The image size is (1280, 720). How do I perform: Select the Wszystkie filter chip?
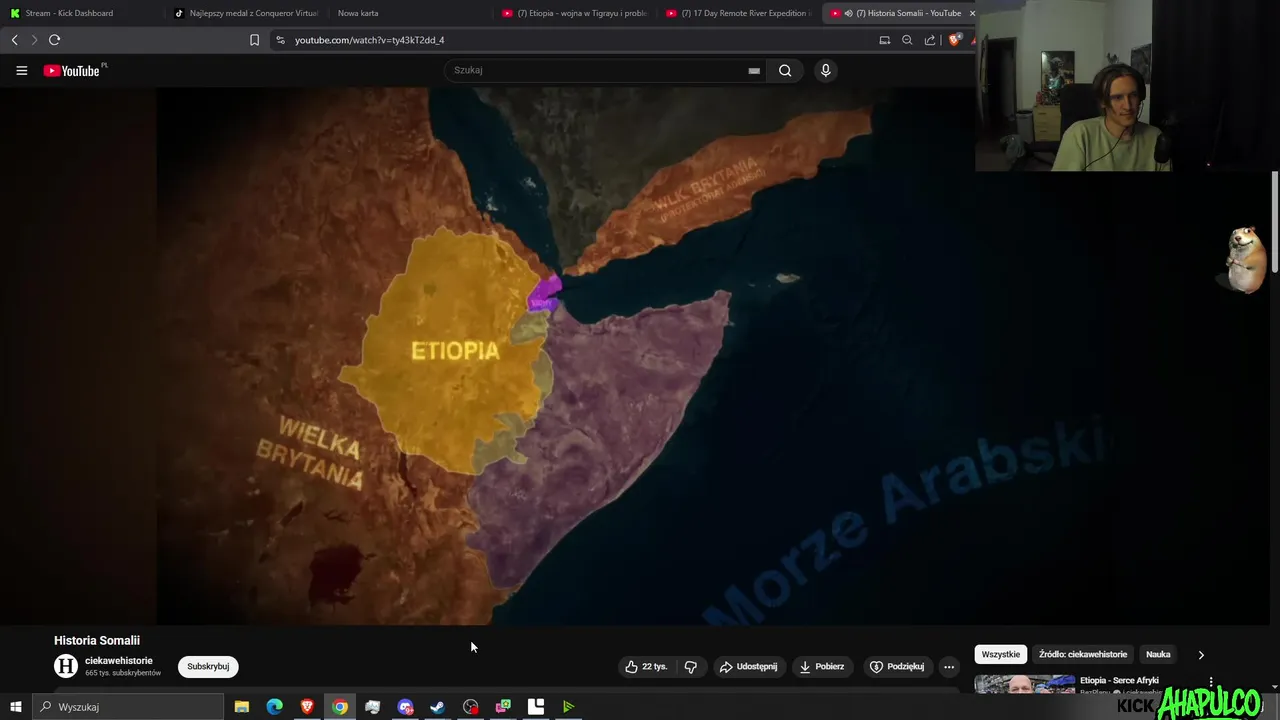click(1001, 654)
